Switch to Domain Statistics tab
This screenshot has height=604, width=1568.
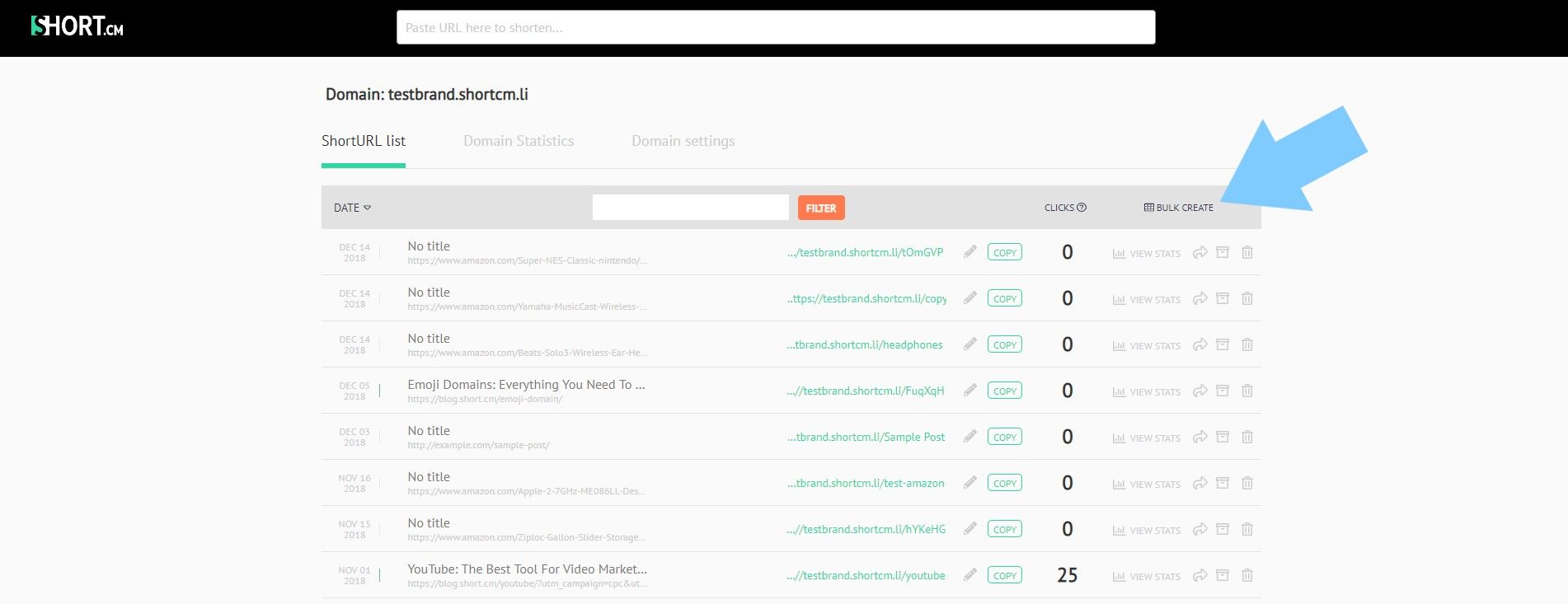pos(519,141)
